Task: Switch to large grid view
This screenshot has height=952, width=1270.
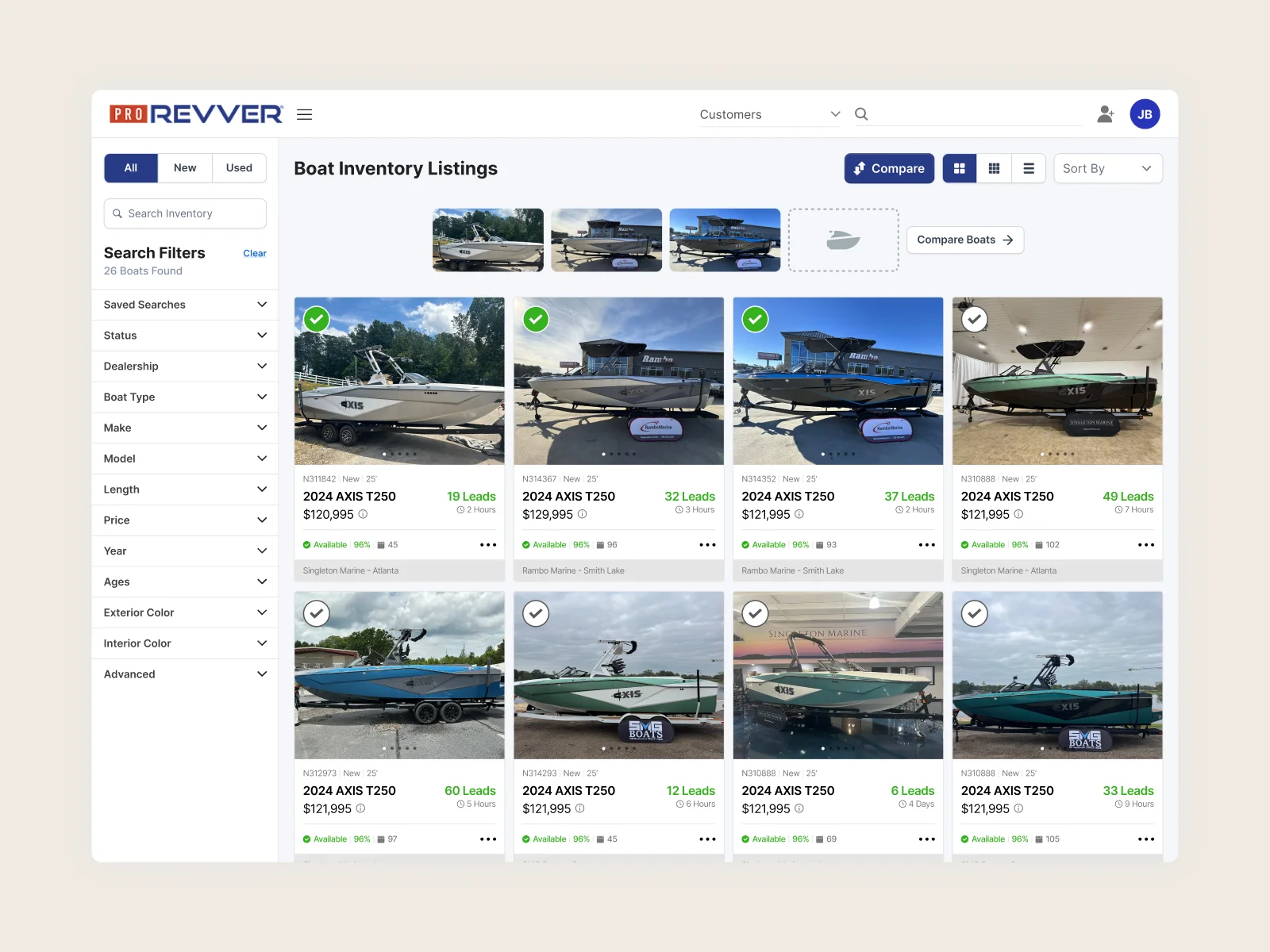Action: (960, 168)
